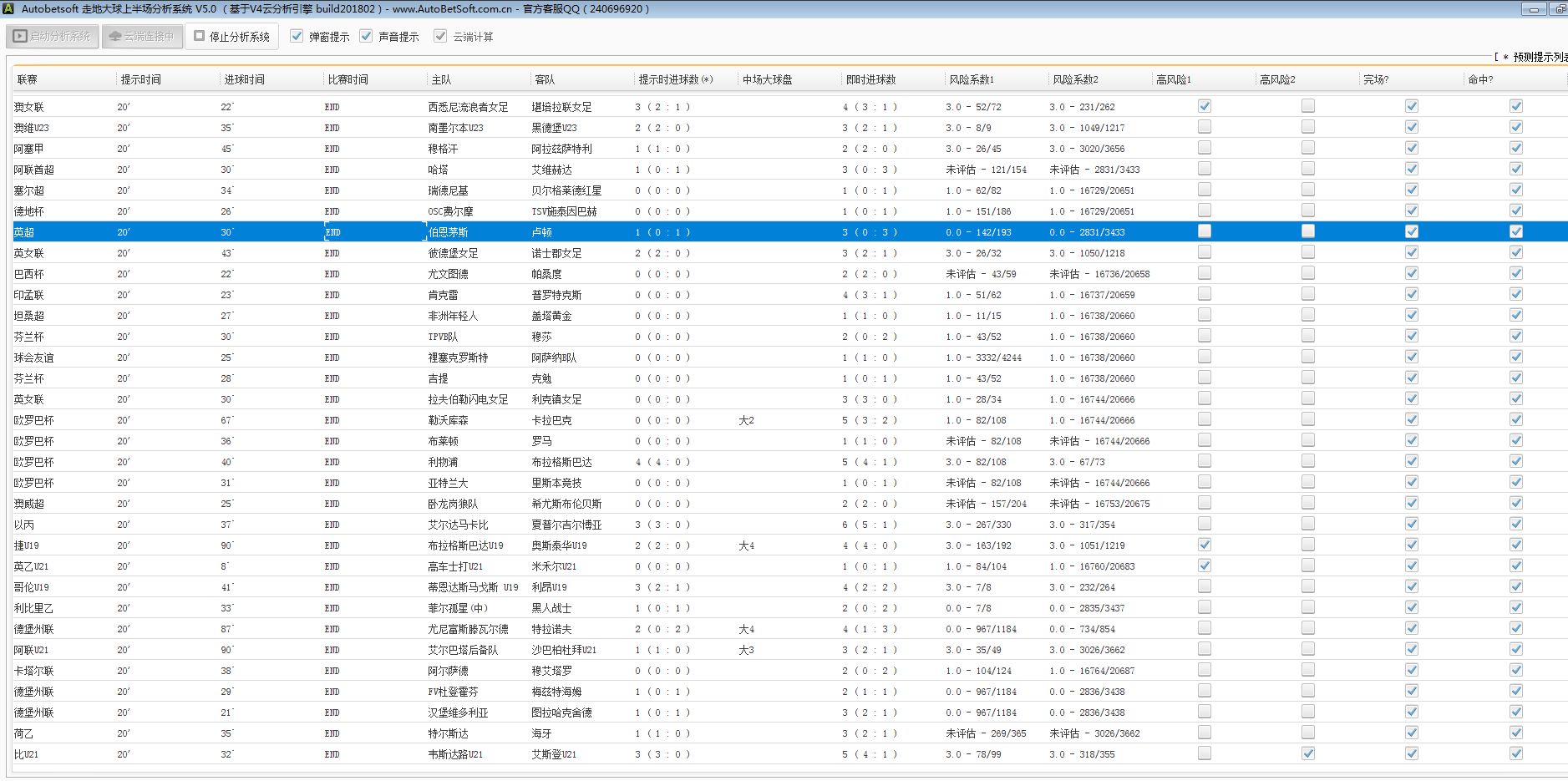Click the 主队 column header
The image size is (1568, 781).
tap(441, 79)
